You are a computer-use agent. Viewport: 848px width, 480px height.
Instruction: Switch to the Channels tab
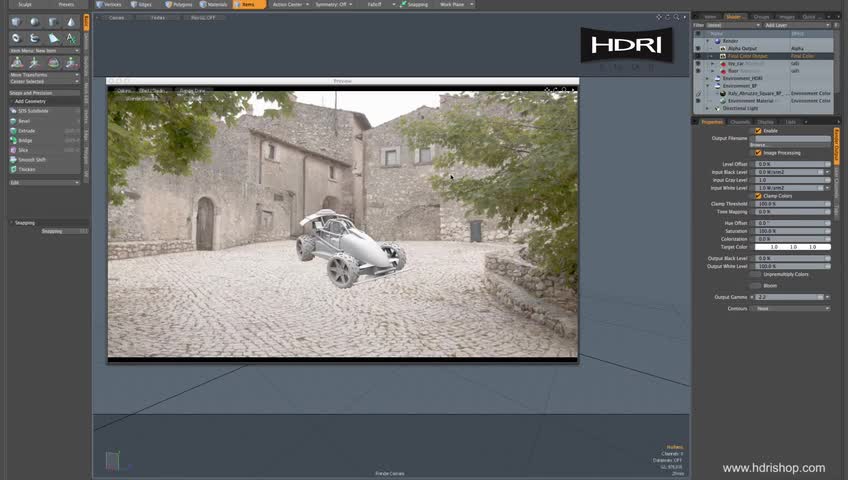coord(739,121)
